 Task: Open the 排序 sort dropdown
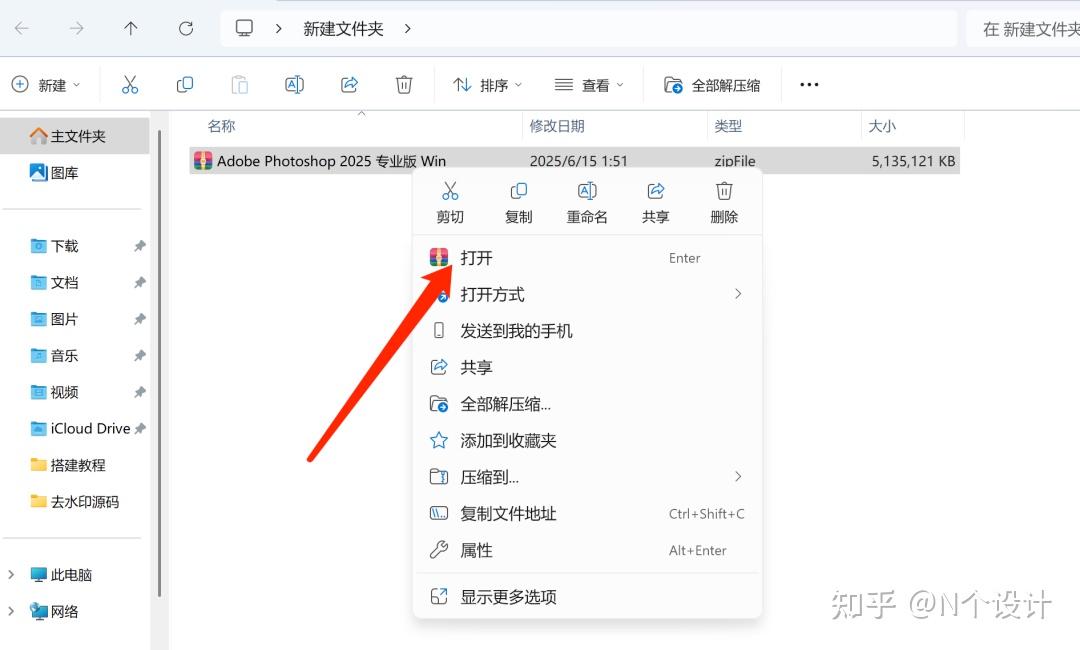[488, 85]
